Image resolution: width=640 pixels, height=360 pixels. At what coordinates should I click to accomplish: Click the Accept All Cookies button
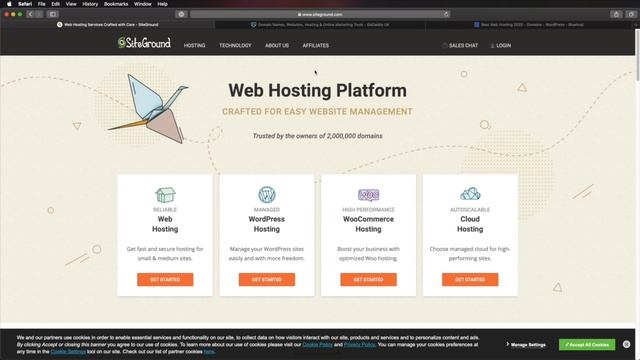(587, 344)
